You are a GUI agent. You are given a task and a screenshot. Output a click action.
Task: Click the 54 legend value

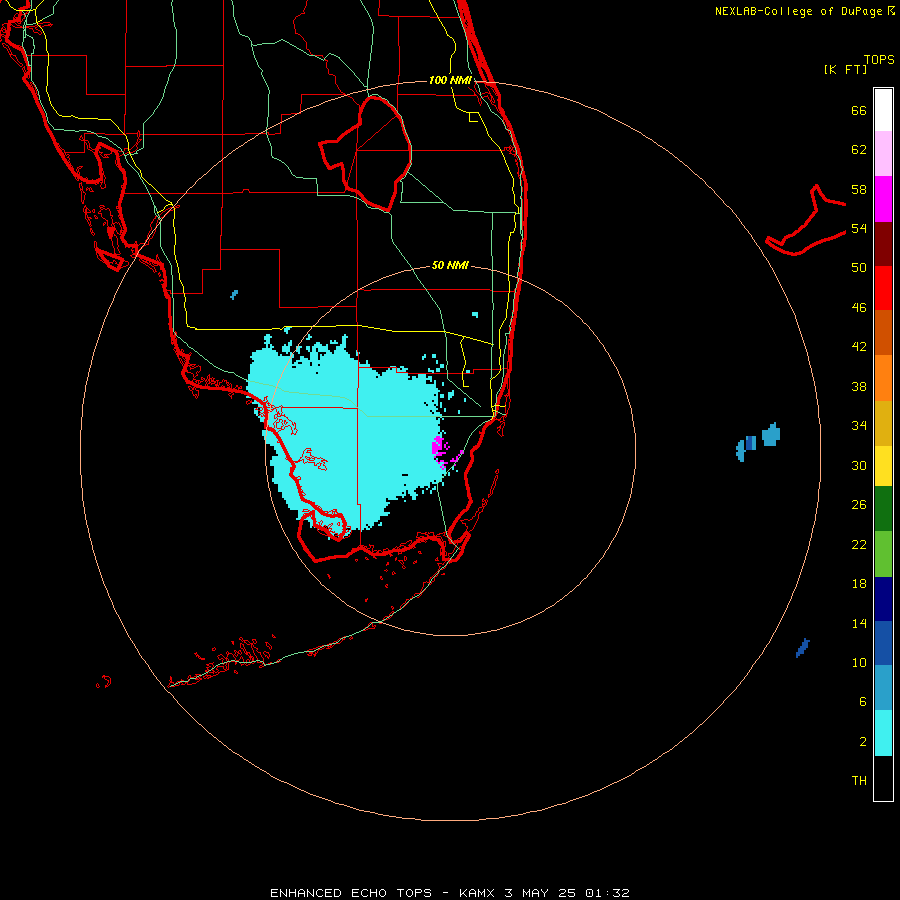pyautogui.click(x=859, y=228)
